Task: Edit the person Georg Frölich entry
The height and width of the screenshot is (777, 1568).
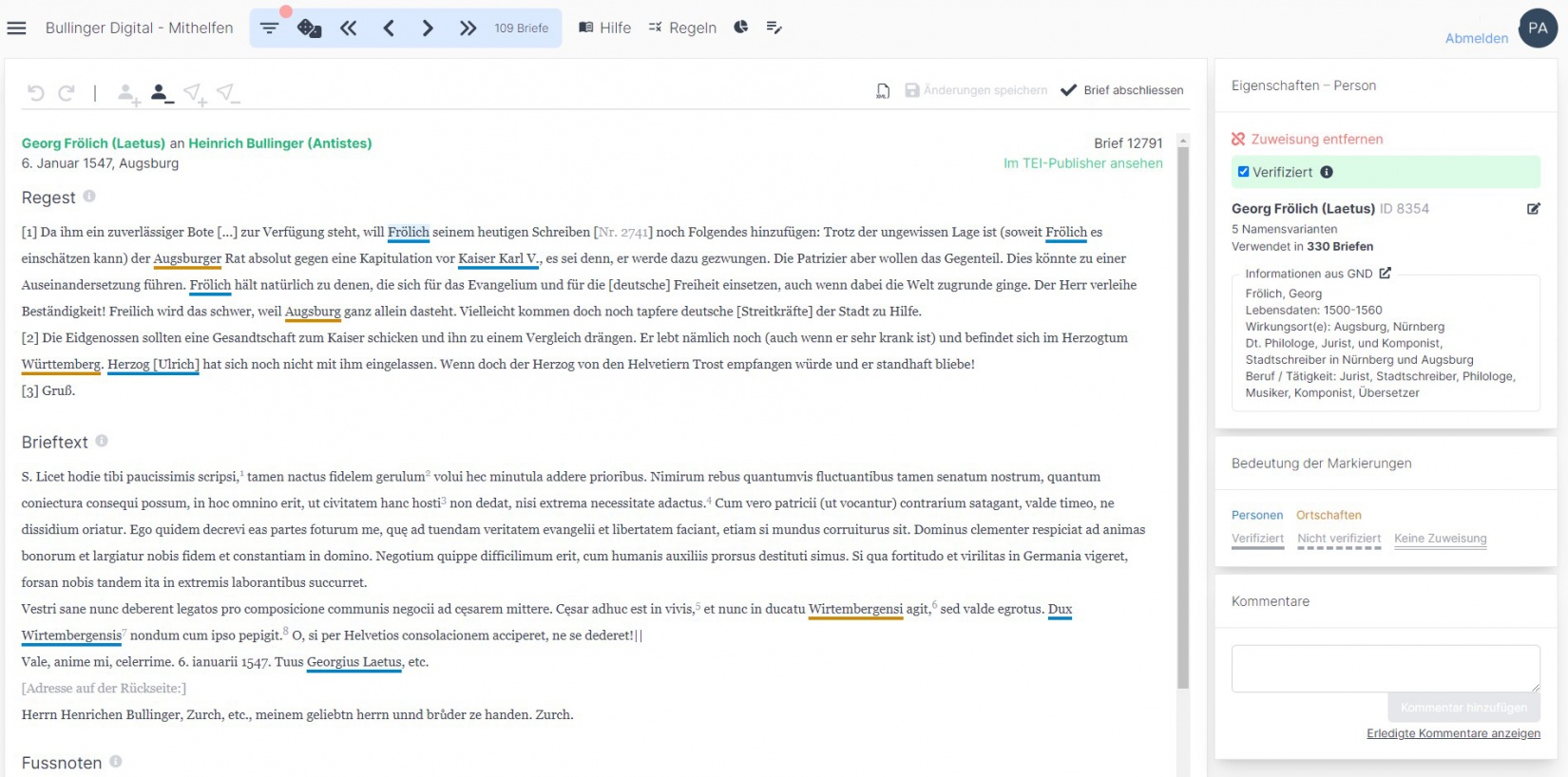Action: point(1533,209)
